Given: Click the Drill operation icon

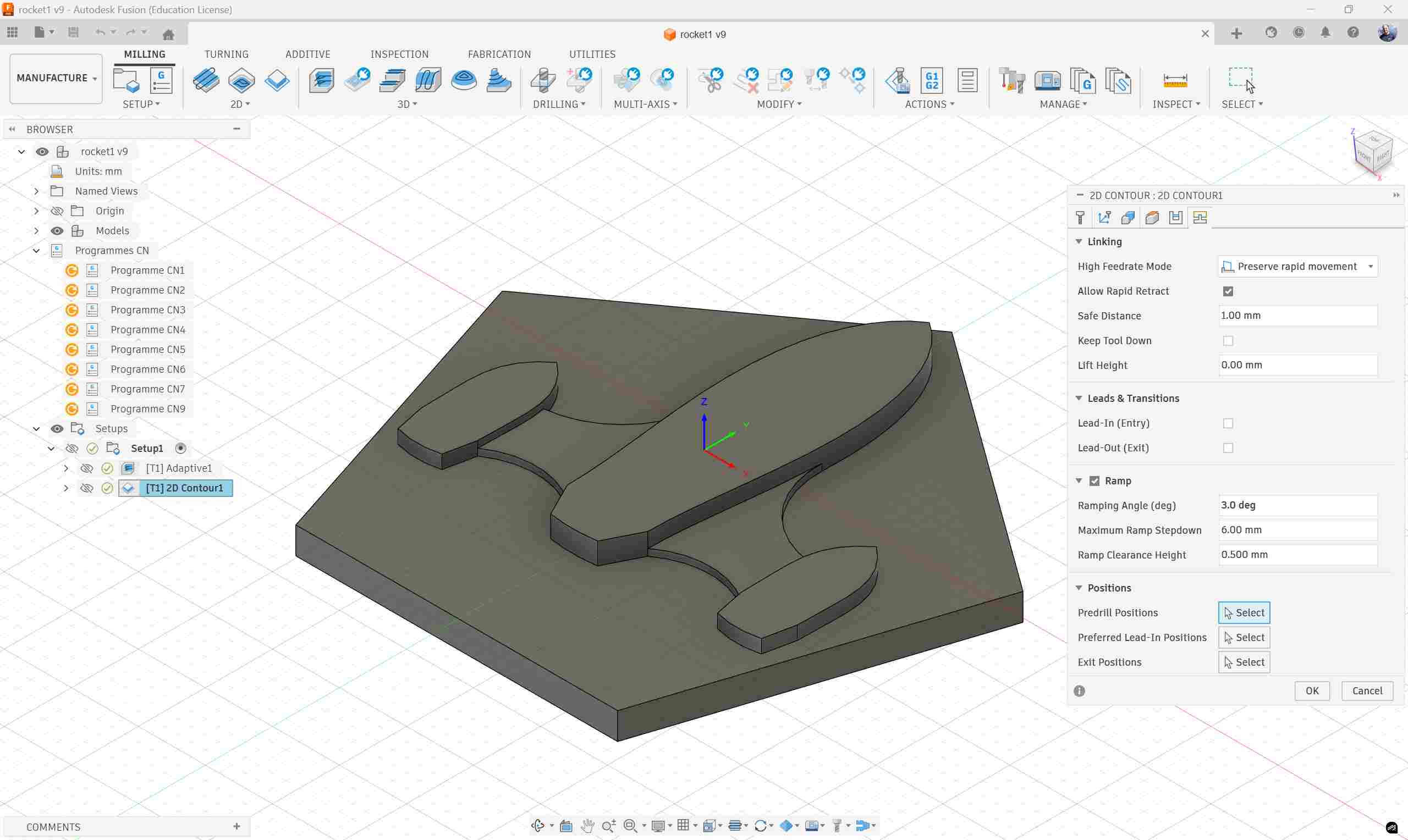Looking at the screenshot, I should point(543,80).
